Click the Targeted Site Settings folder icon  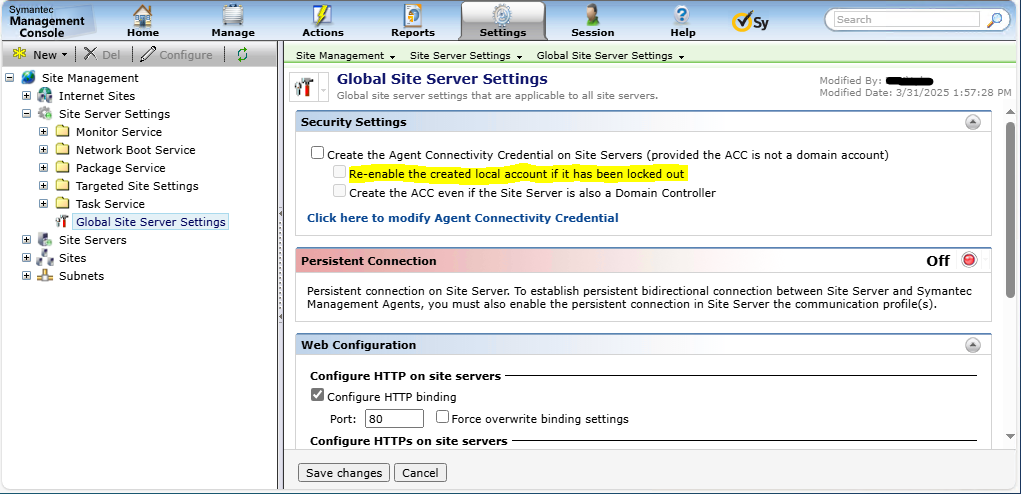tap(62, 185)
